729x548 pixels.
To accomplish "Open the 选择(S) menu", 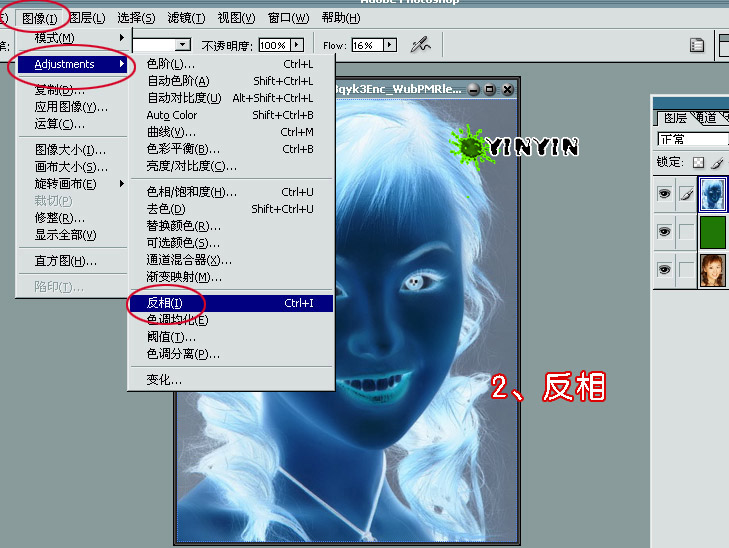I will pyautogui.click(x=136, y=18).
